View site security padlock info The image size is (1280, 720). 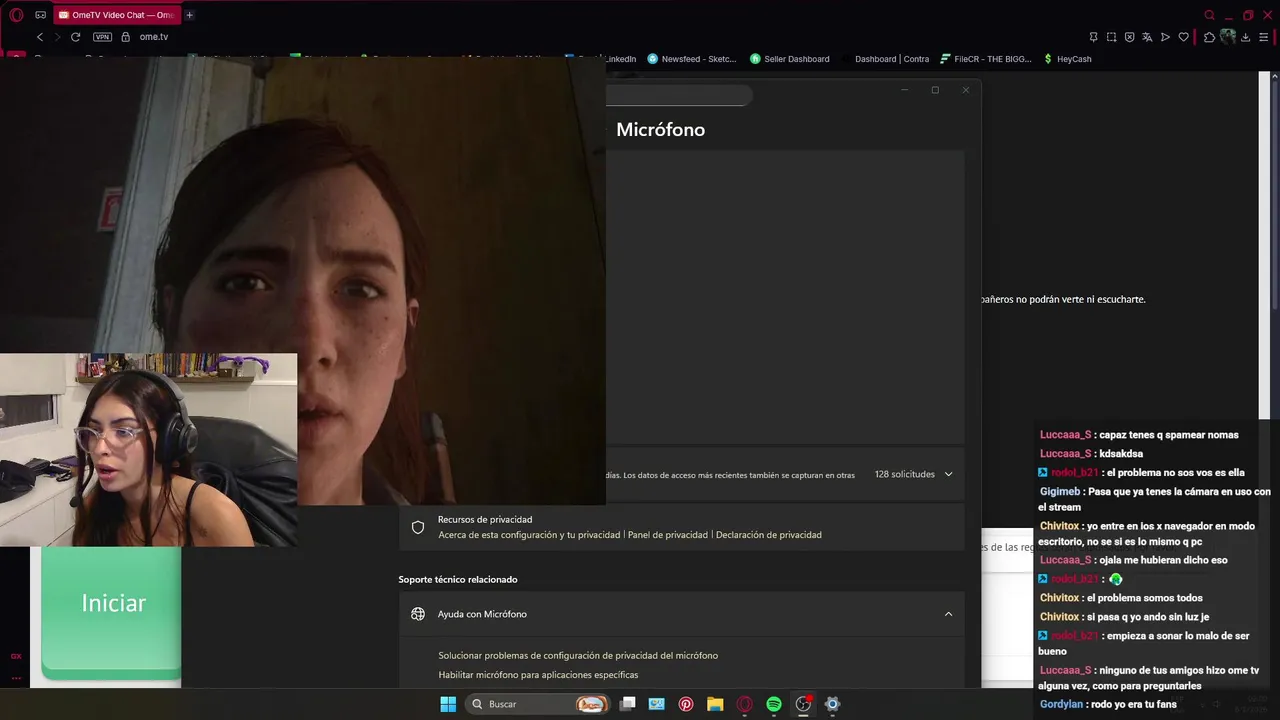click(x=125, y=37)
